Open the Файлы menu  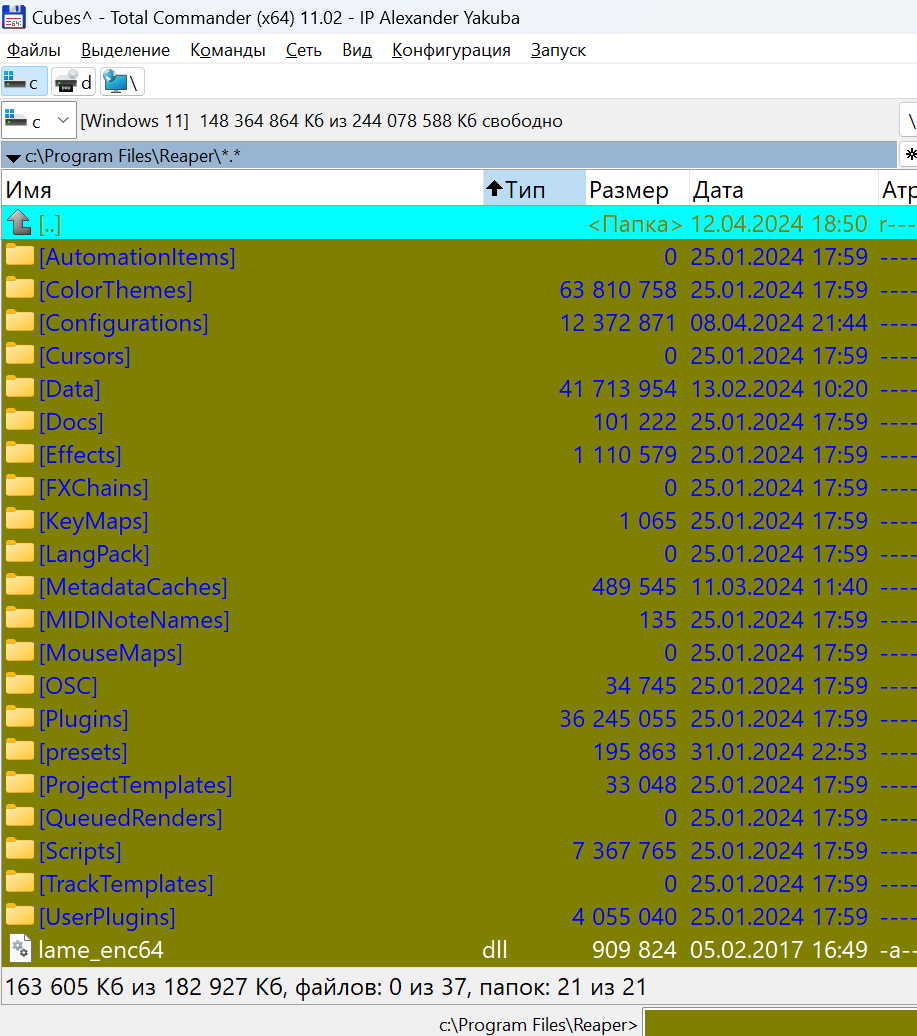point(34,50)
